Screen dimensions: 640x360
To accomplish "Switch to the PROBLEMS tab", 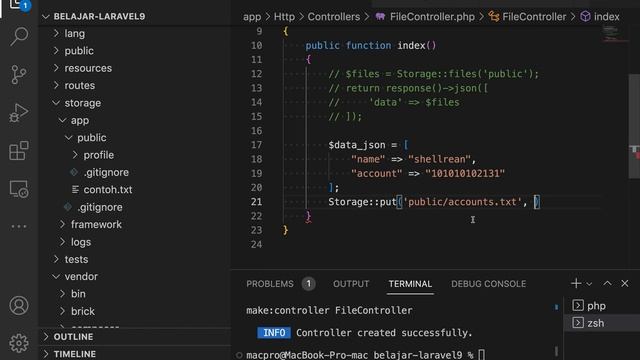I will [x=270, y=284].
